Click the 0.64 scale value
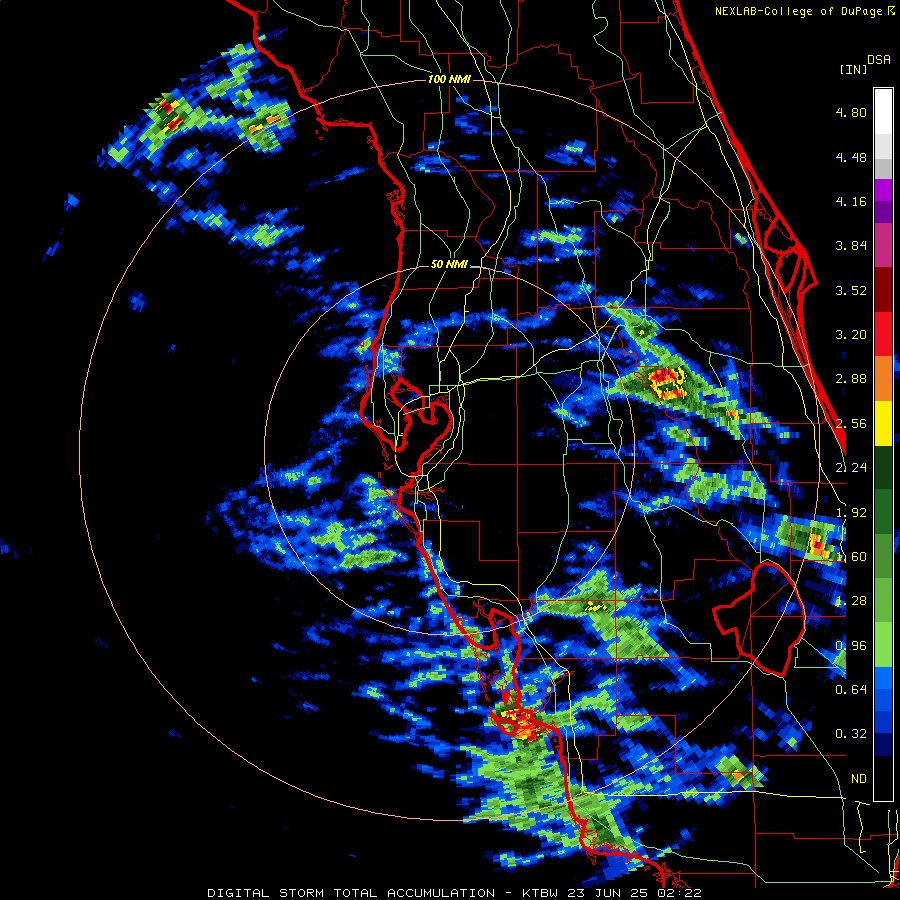This screenshot has height=900, width=900. (x=851, y=690)
